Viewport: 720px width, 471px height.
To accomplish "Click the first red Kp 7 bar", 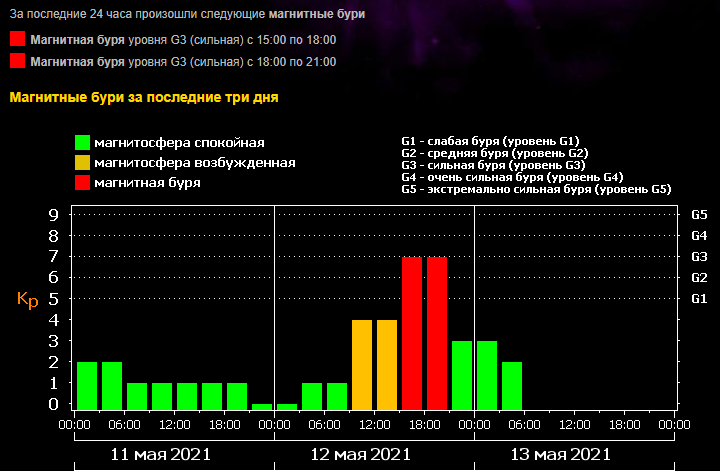I will point(412,333).
